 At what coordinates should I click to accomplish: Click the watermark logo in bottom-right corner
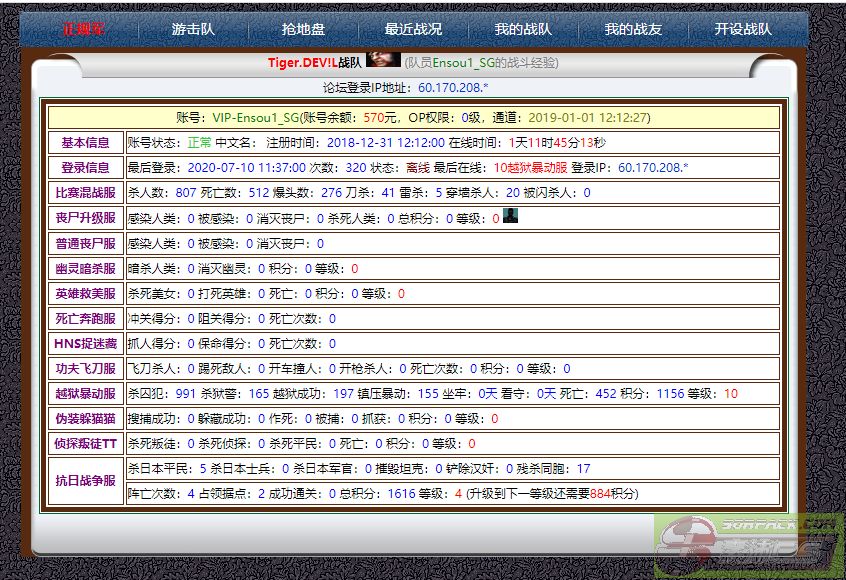point(748,546)
